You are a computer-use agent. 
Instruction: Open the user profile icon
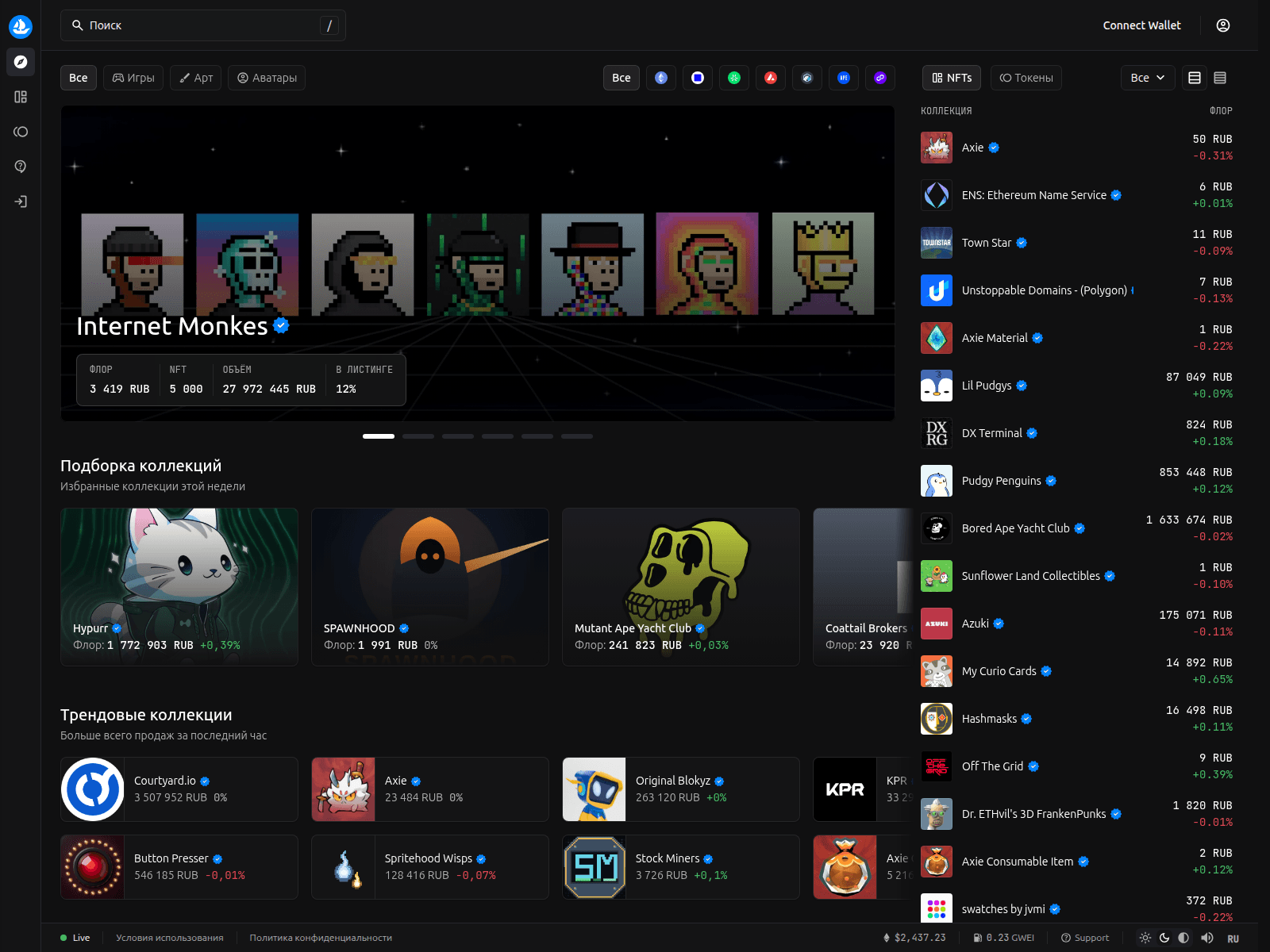coord(1223,25)
